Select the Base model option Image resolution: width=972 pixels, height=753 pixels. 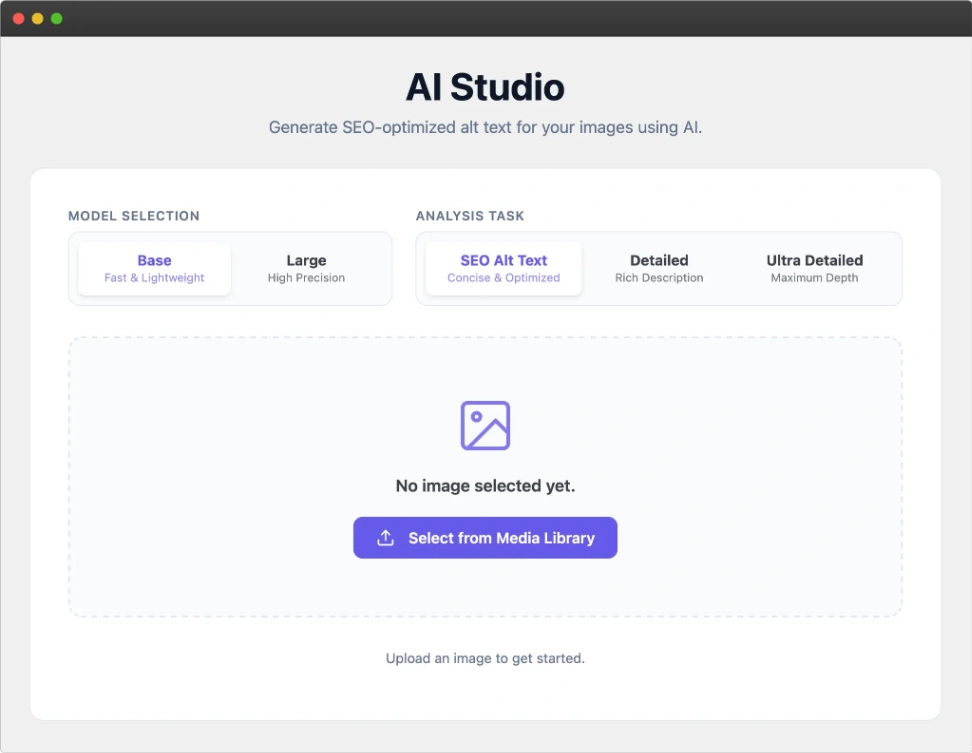point(154,268)
